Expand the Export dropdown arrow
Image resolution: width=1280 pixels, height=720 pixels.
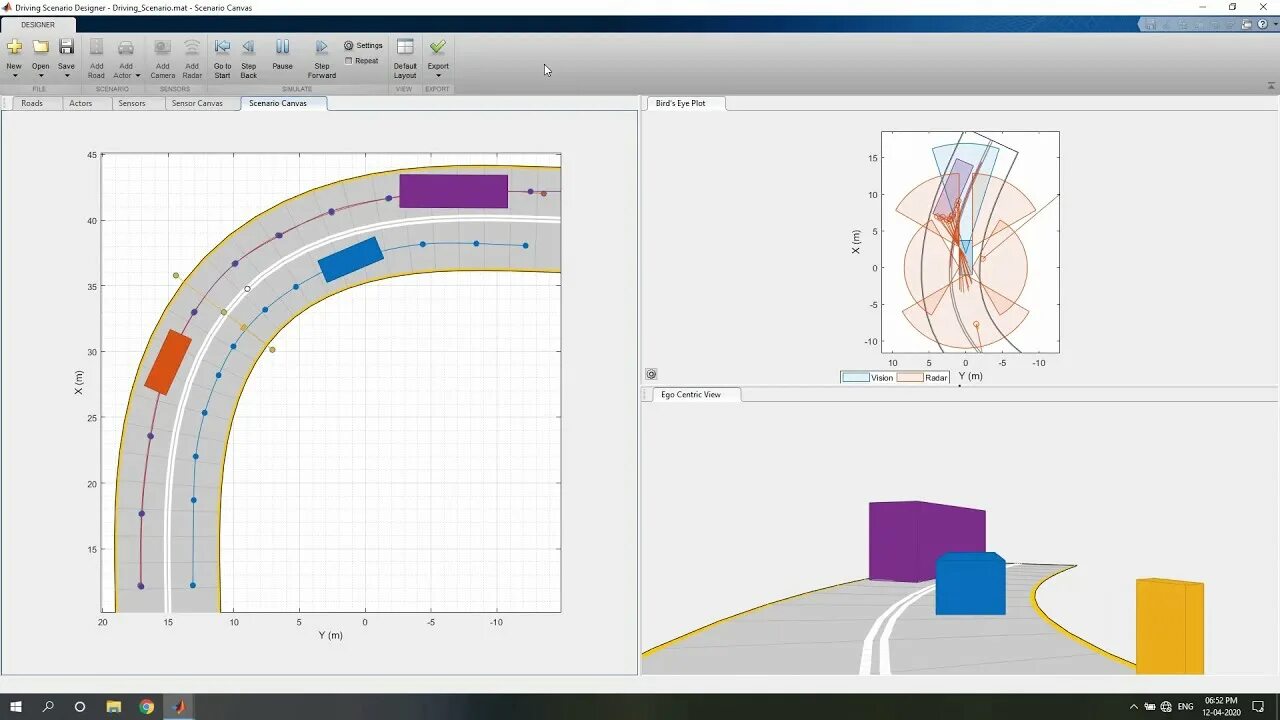pos(438,76)
